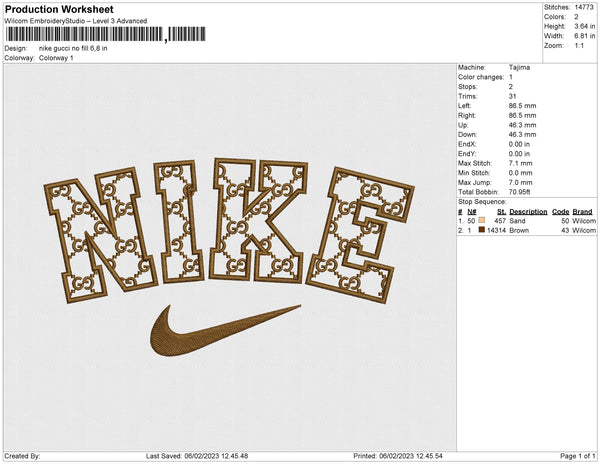Image resolution: width=600 pixels, height=464 pixels.
Task: Click the 'Created By:' footer label
Action: (22, 456)
